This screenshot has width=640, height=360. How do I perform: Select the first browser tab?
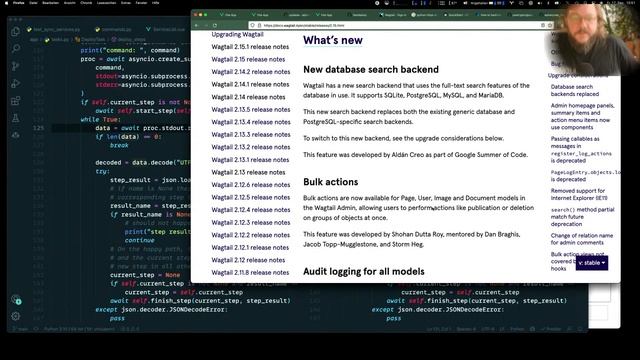coord(229,15)
